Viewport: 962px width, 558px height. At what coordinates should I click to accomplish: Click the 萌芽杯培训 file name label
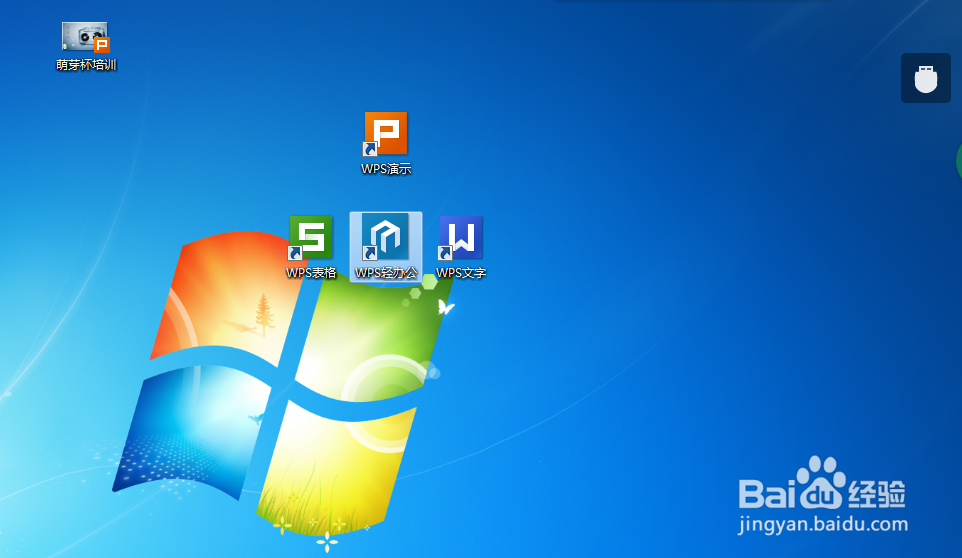click(86, 65)
